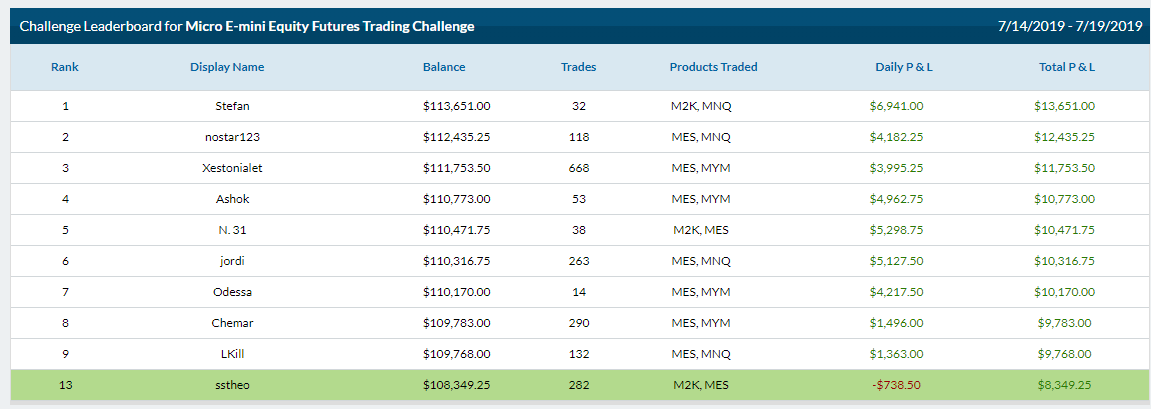Click highlighted sstheo row name

tap(232, 384)
